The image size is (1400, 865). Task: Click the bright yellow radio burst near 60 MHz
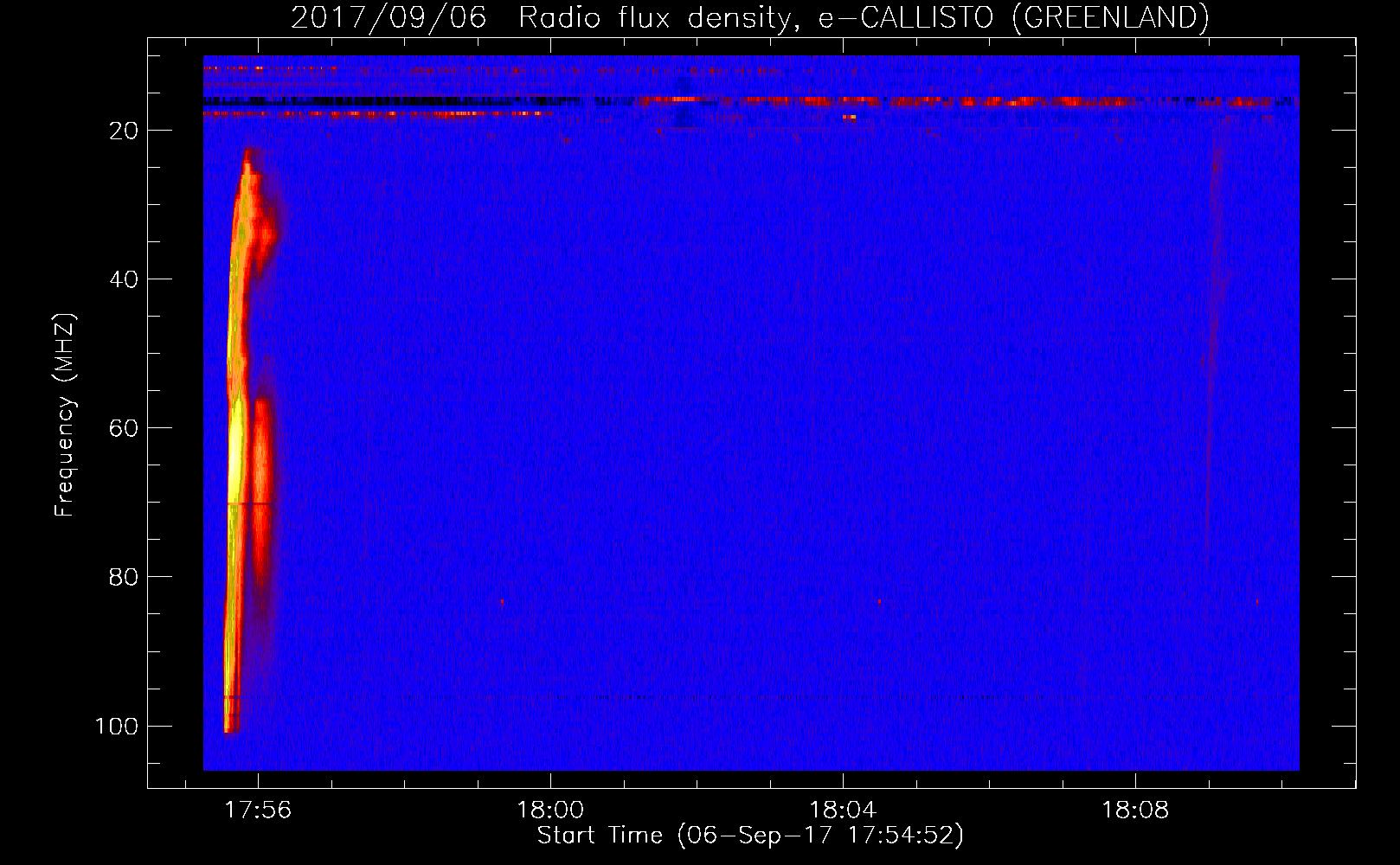tap(236, 450)
